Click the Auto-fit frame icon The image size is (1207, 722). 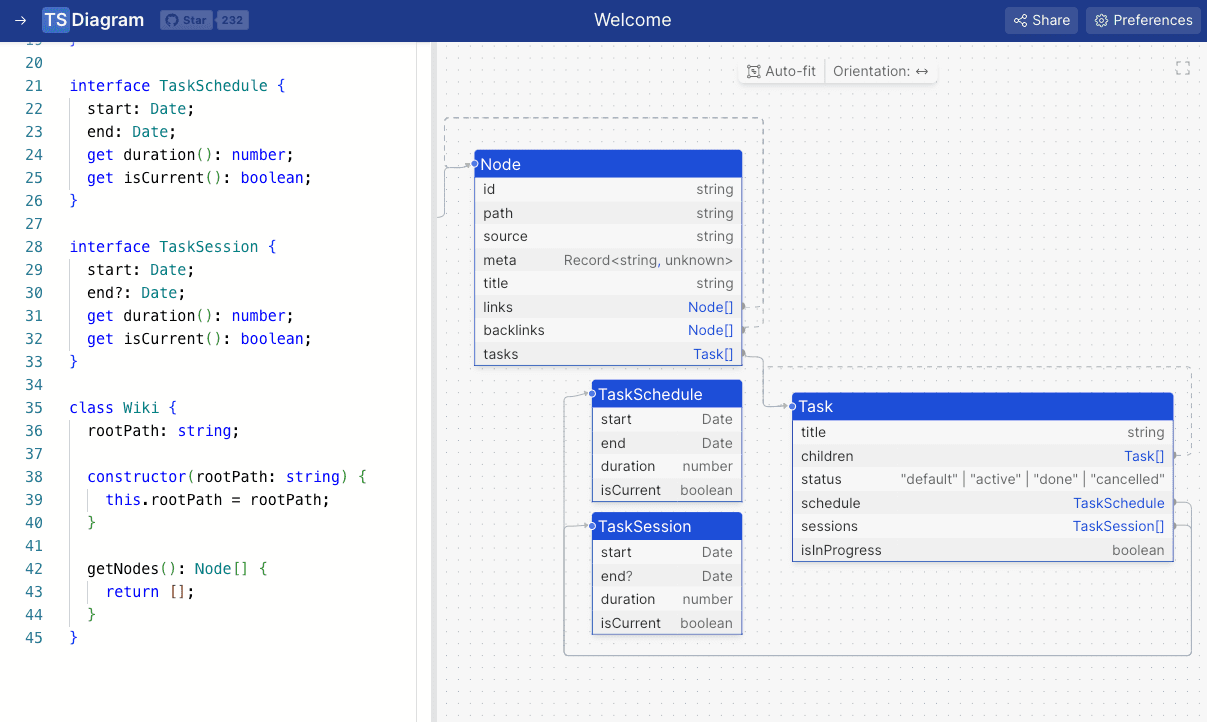754,70
